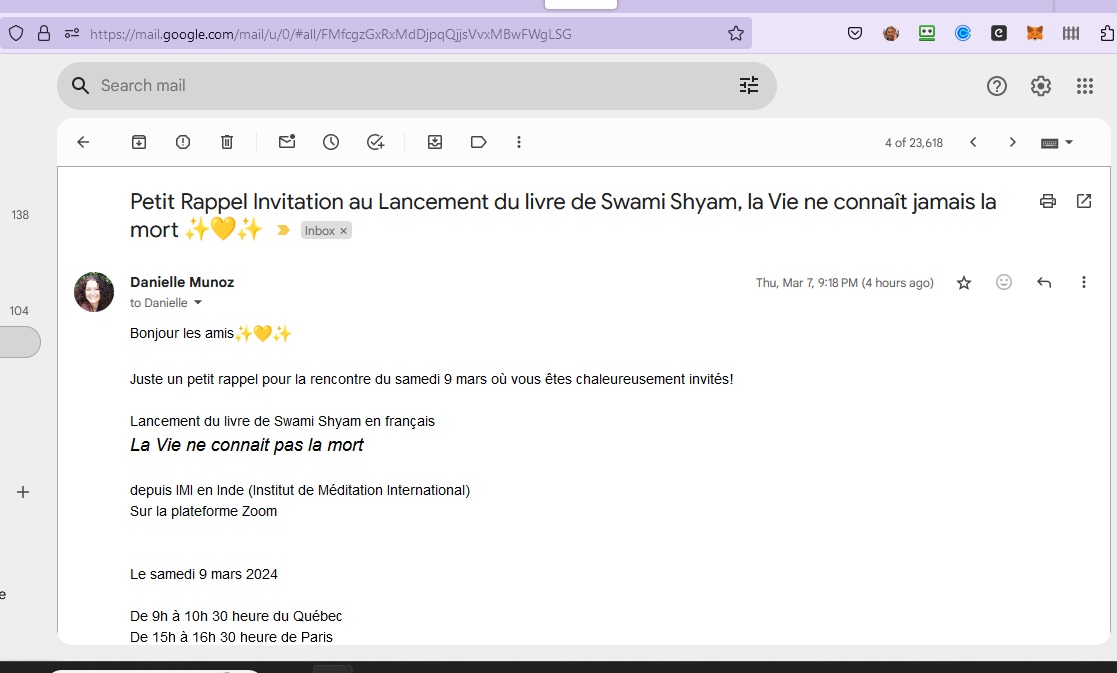
Task: Report this email as spam
Action: [183, 142]
